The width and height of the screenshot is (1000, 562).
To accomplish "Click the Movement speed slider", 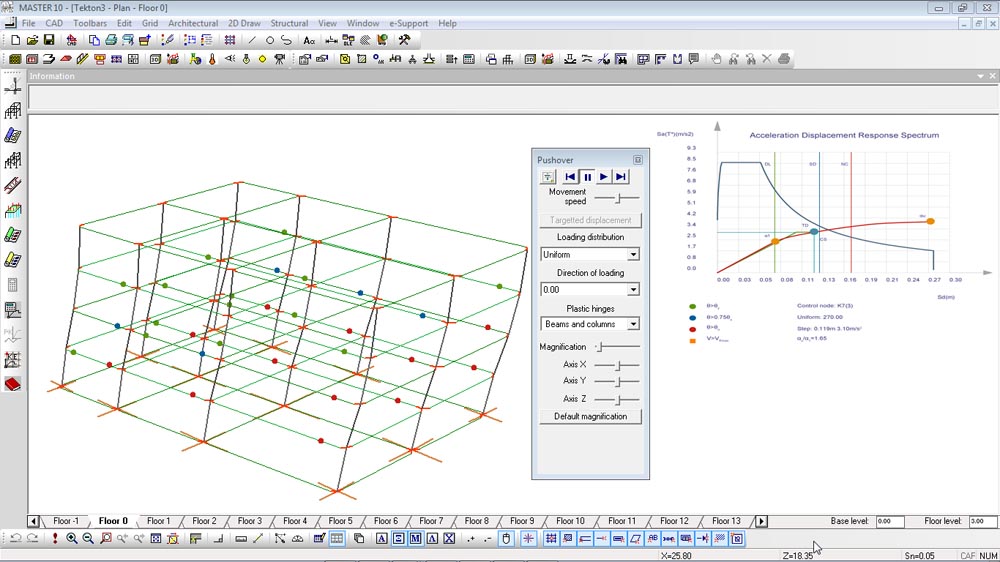I will (x=617, y=198).
